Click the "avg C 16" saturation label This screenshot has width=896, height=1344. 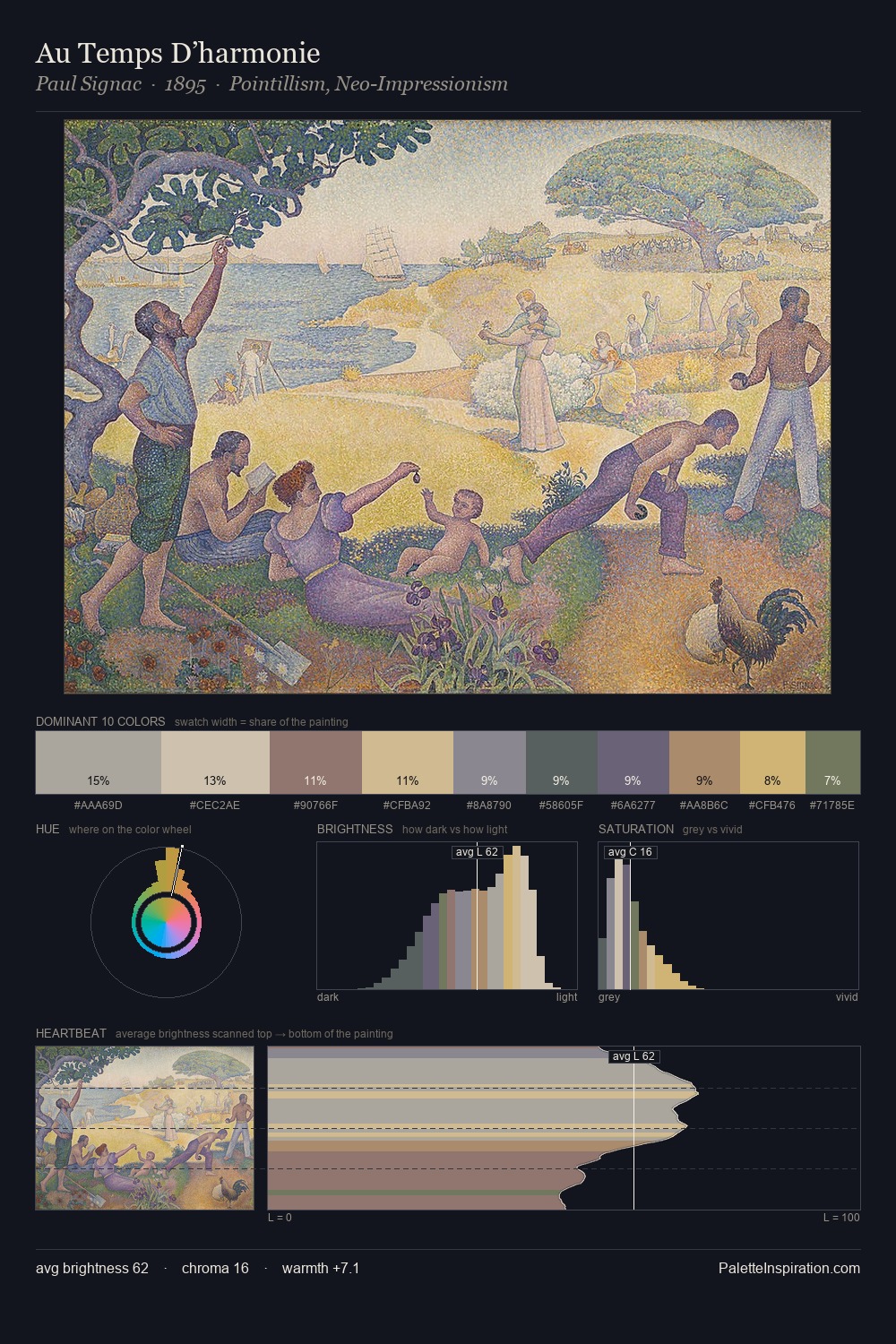[x=630, y=851]
